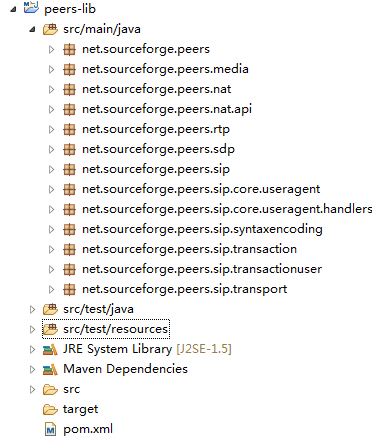Select net.sourceforge.peers.sip.transport label
Viewport: 378px width, 442px height.
[x=185, y=290]
